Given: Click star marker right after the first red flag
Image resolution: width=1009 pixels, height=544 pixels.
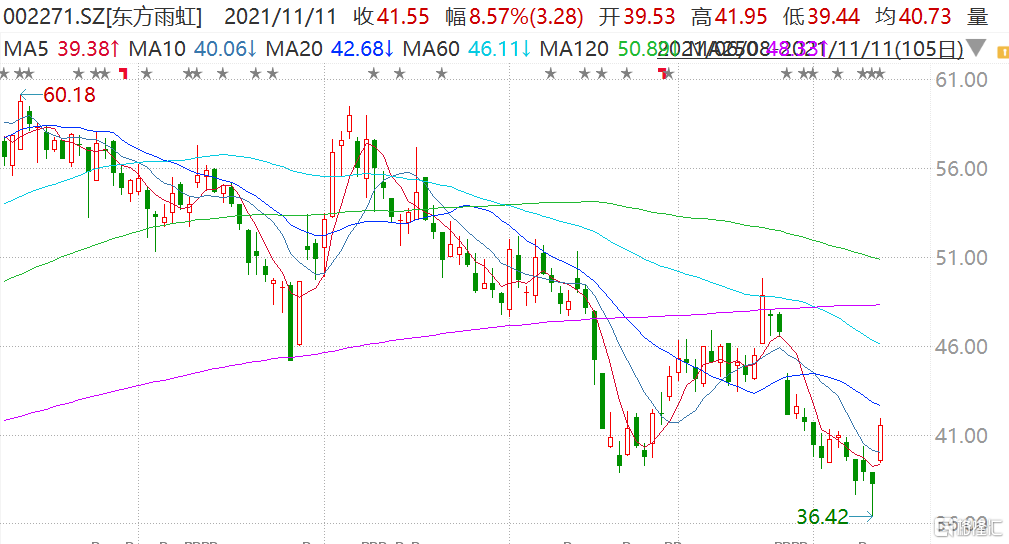Looking at the screenshot, I should (x=147, y=74).
